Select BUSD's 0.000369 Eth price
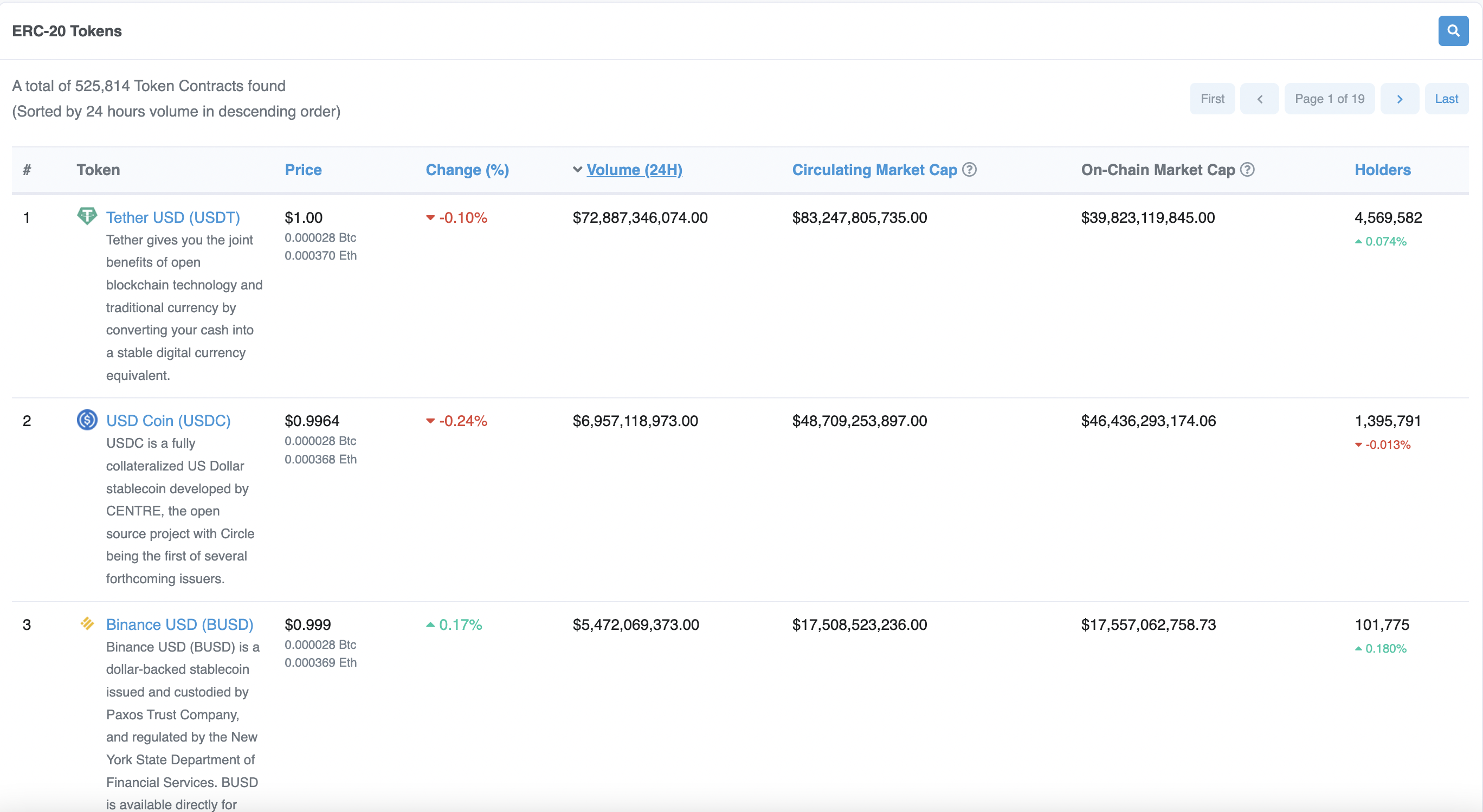The width and height of the screenshot is (1483, 812). point(321,662)
